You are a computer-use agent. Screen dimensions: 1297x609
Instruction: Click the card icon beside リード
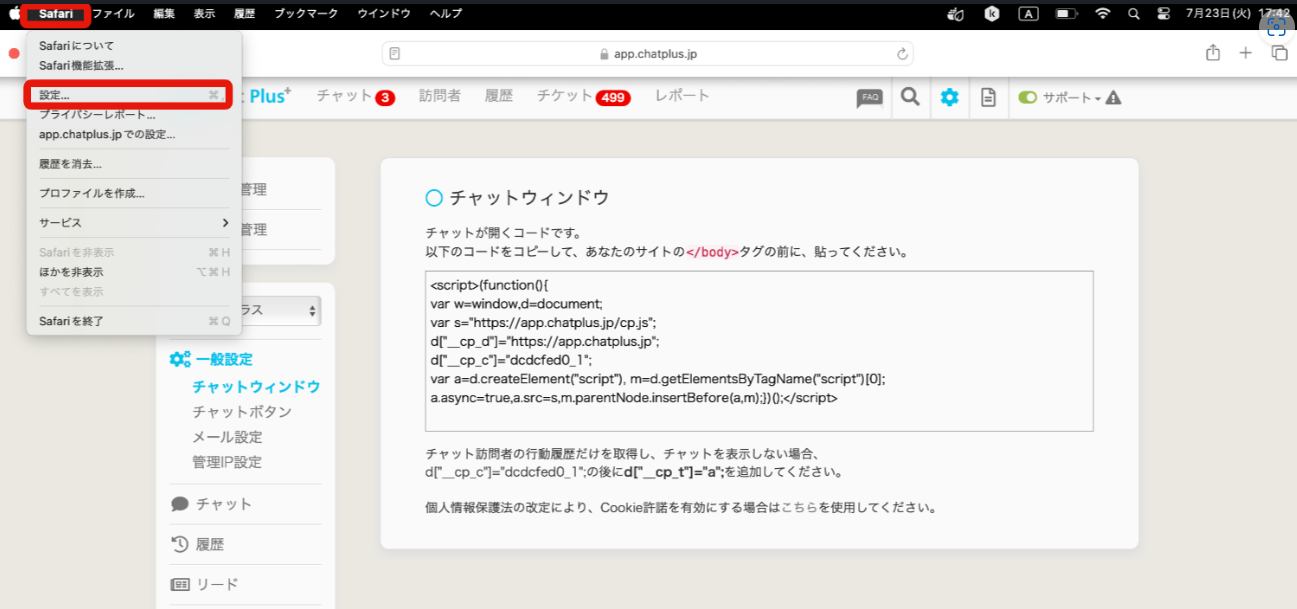coord(180,585)
